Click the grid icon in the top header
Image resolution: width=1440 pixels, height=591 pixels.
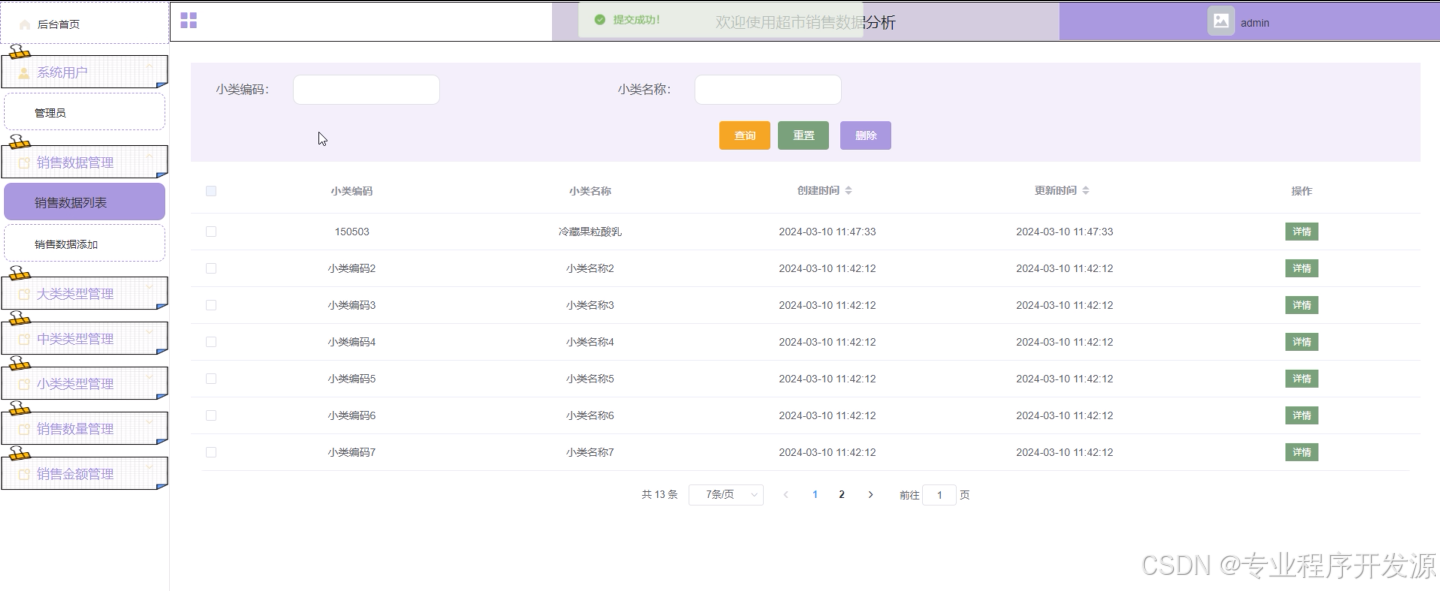(188, 20)
